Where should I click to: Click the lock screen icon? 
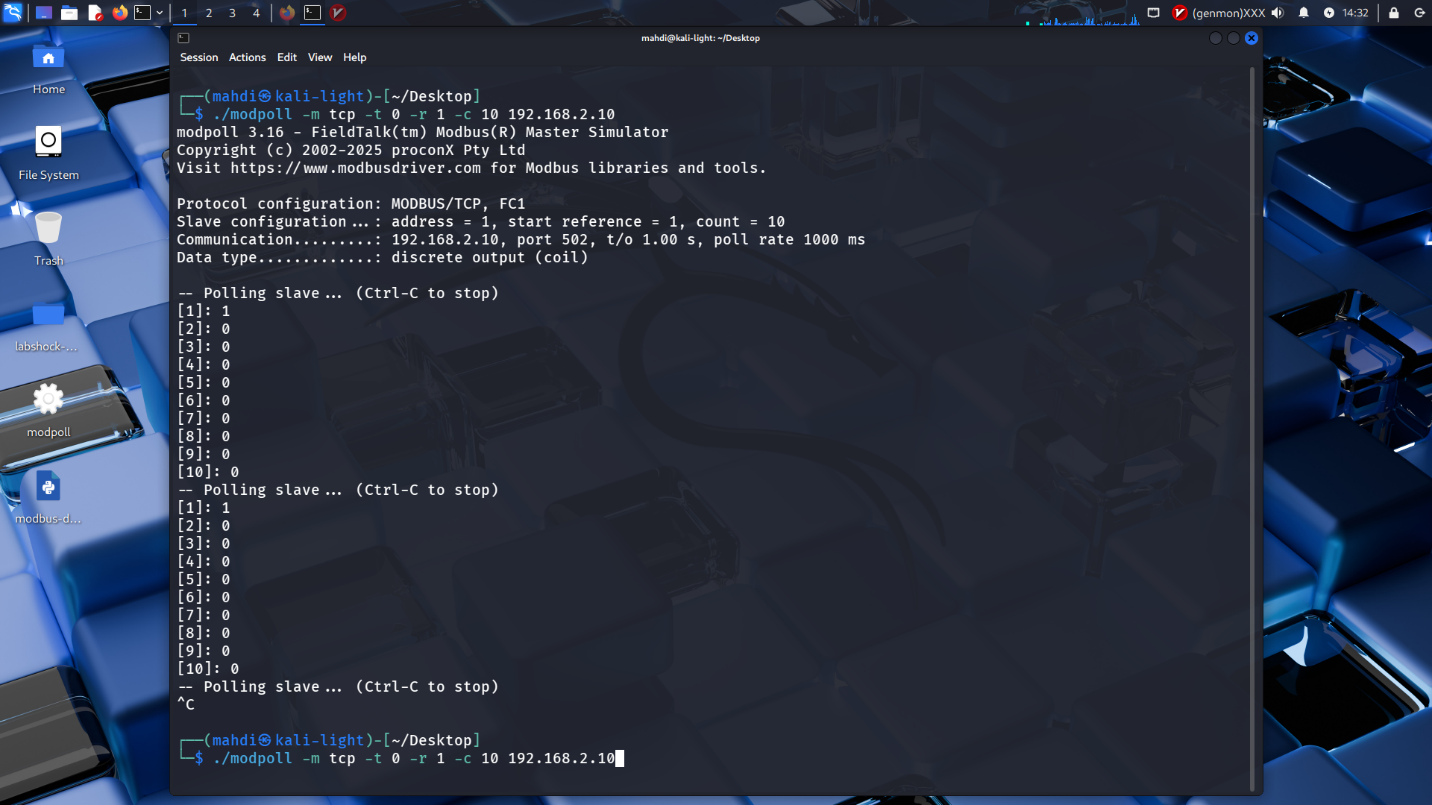click(x=1394, y=13)
